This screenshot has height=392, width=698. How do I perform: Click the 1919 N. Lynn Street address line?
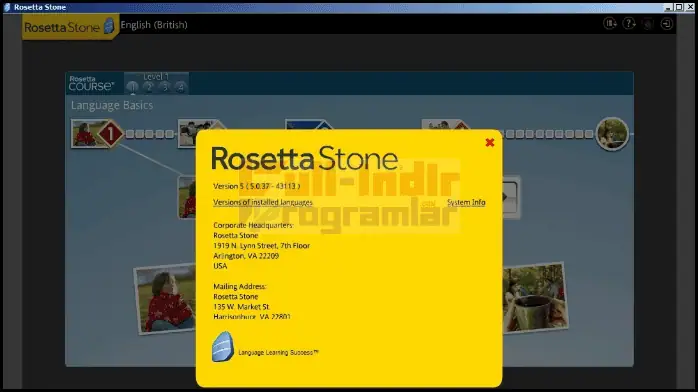click(261, 246)
